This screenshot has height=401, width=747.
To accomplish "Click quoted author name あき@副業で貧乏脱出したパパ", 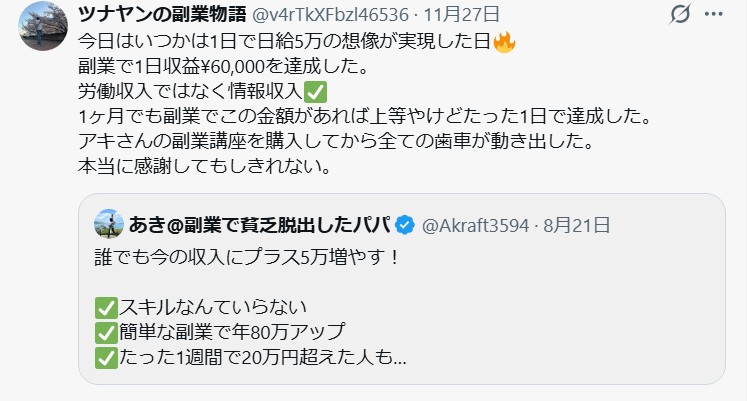I will pos(260,224).
